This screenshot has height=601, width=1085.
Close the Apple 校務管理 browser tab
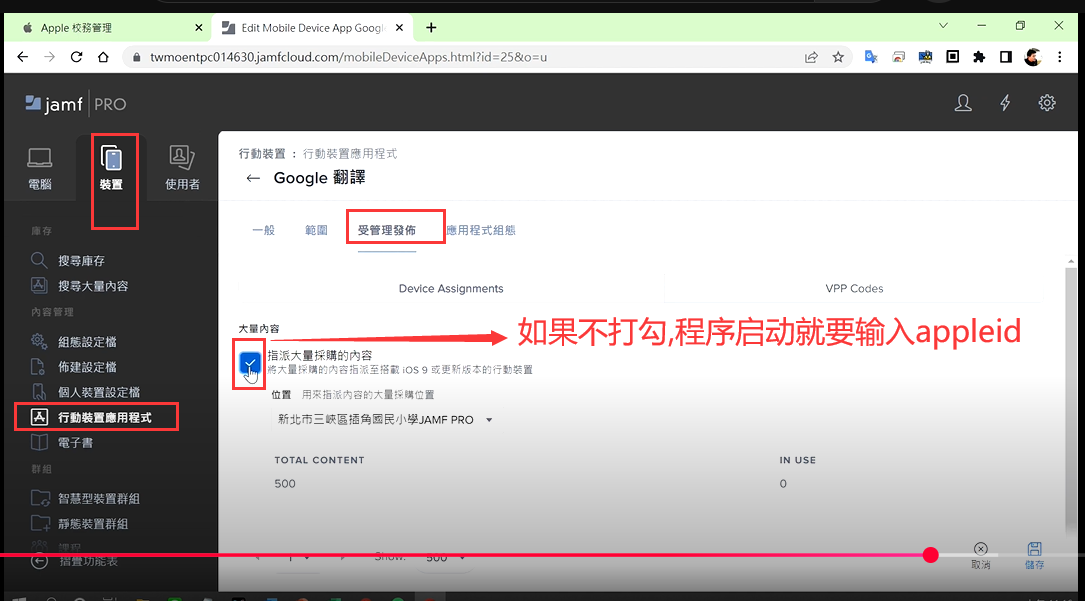coord(199,28)
